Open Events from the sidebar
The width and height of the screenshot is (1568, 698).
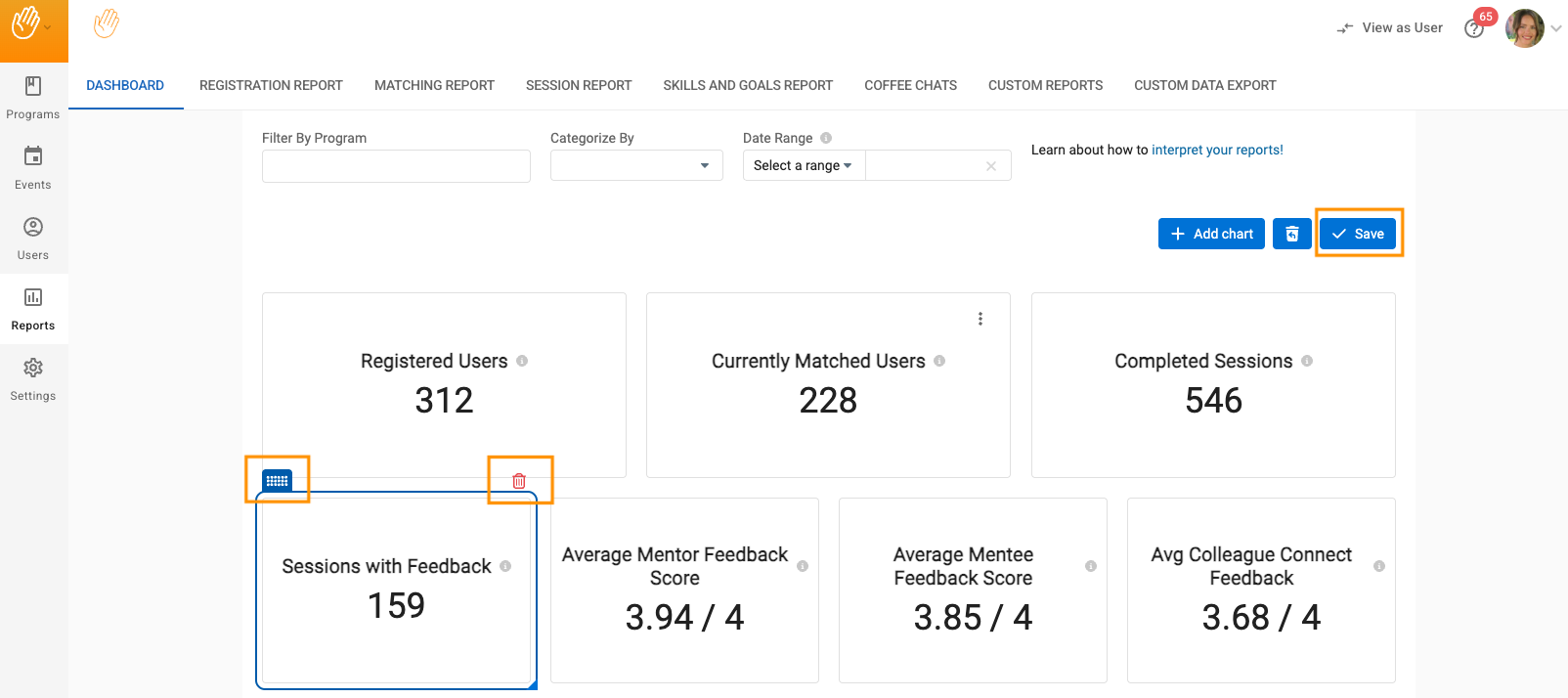[33, 168]
